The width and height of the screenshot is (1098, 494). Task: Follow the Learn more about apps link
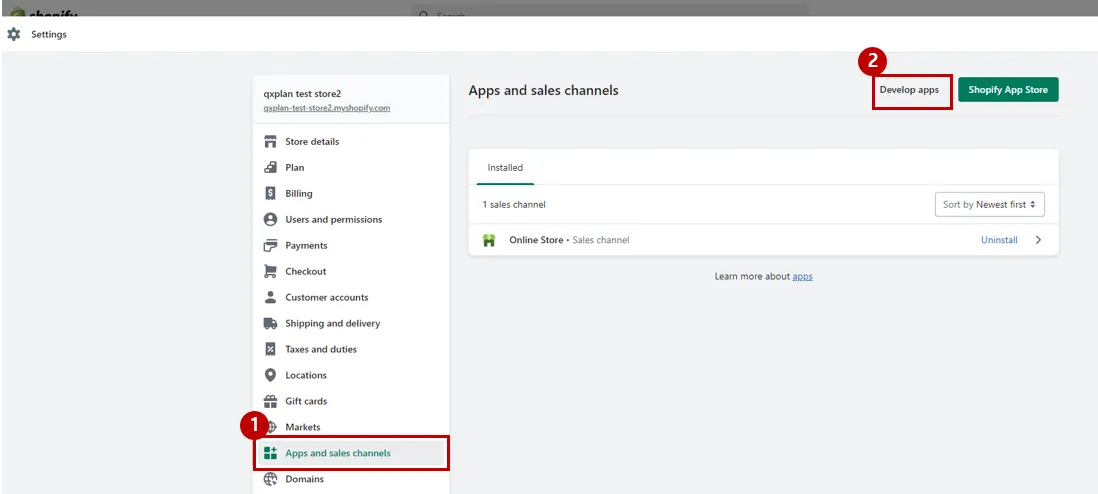coord(802,276)
